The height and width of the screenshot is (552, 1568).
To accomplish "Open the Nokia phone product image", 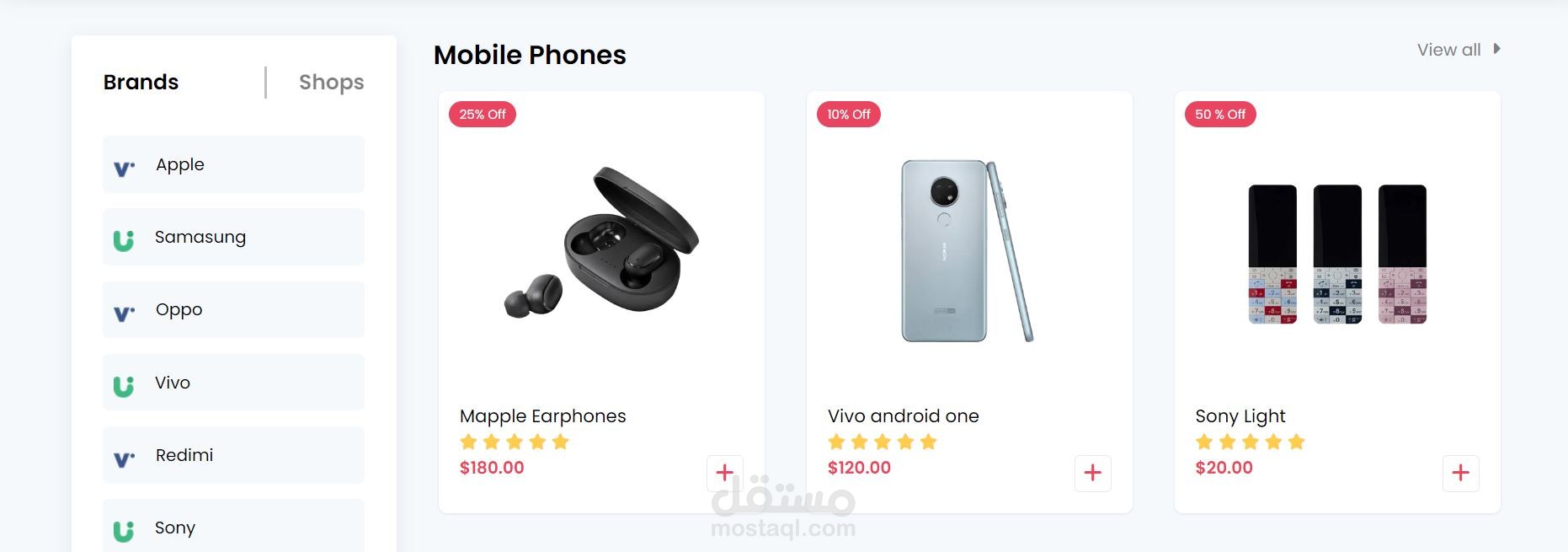I will click(968, 251).
